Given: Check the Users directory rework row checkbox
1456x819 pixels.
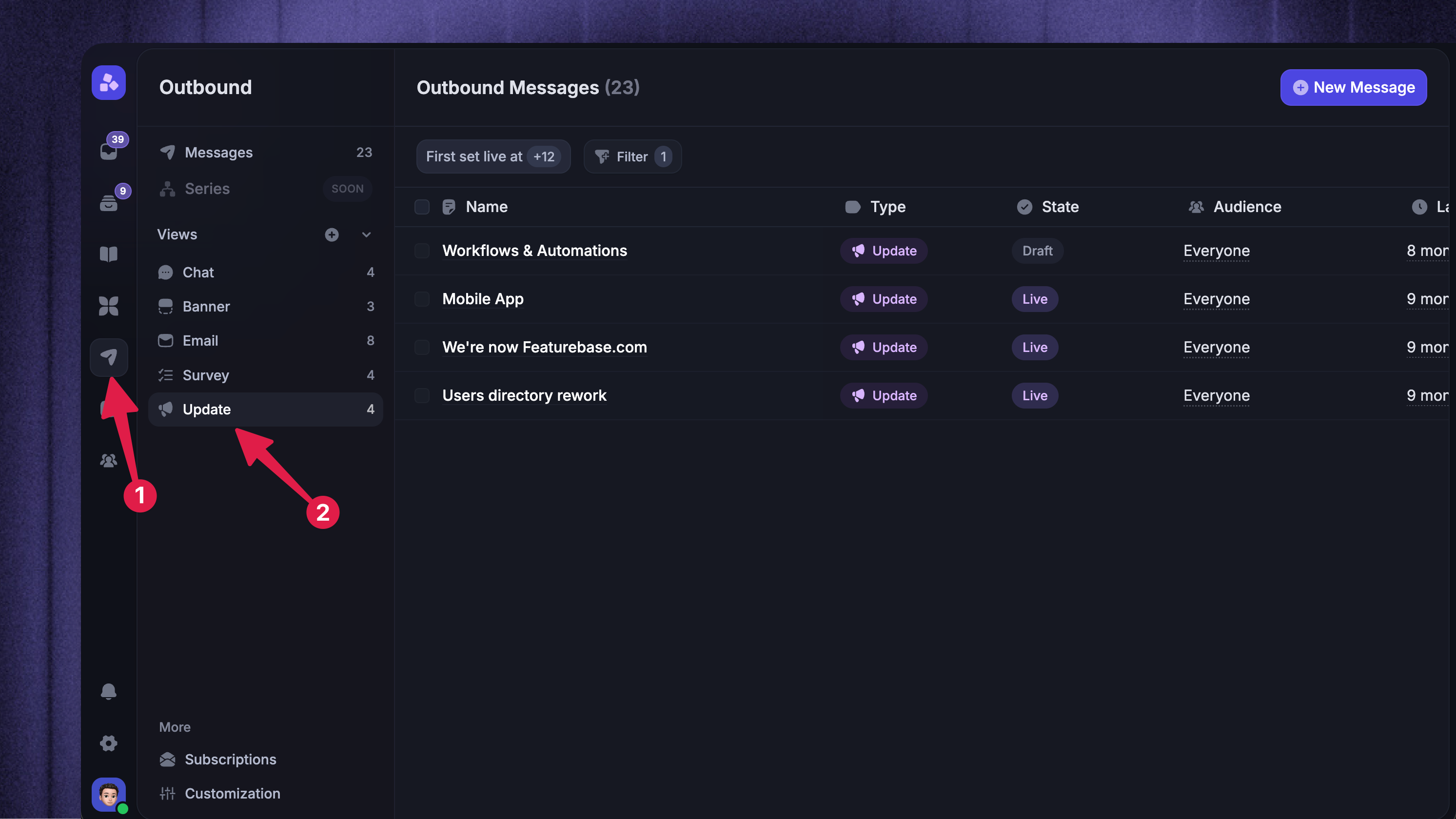Looking at the screenshot, I should point(422,396).
